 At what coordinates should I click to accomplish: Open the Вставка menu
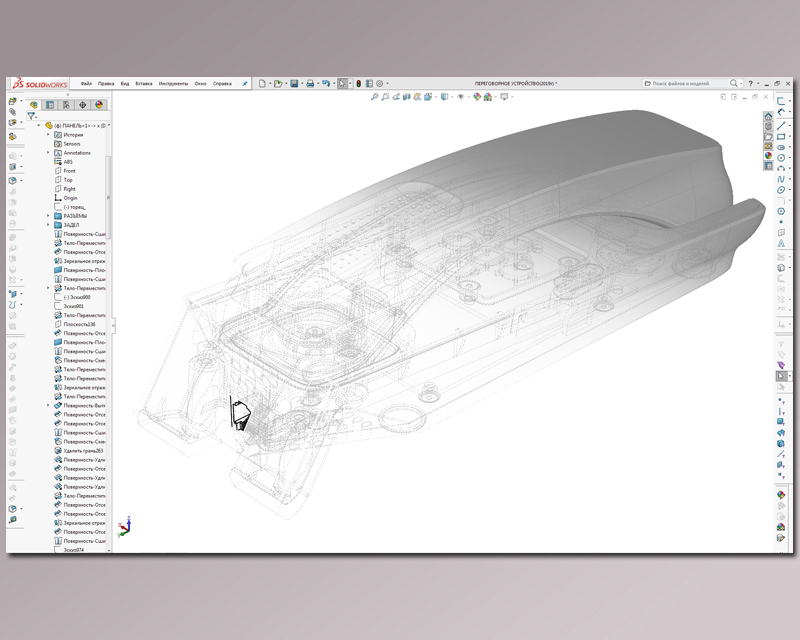(144, 84)
